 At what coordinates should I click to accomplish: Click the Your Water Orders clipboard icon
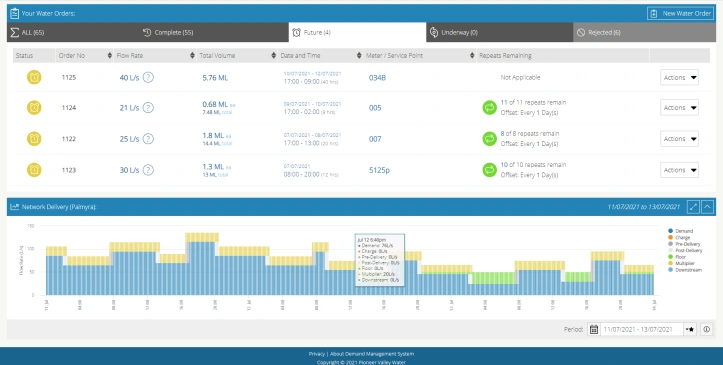[14, 13]
